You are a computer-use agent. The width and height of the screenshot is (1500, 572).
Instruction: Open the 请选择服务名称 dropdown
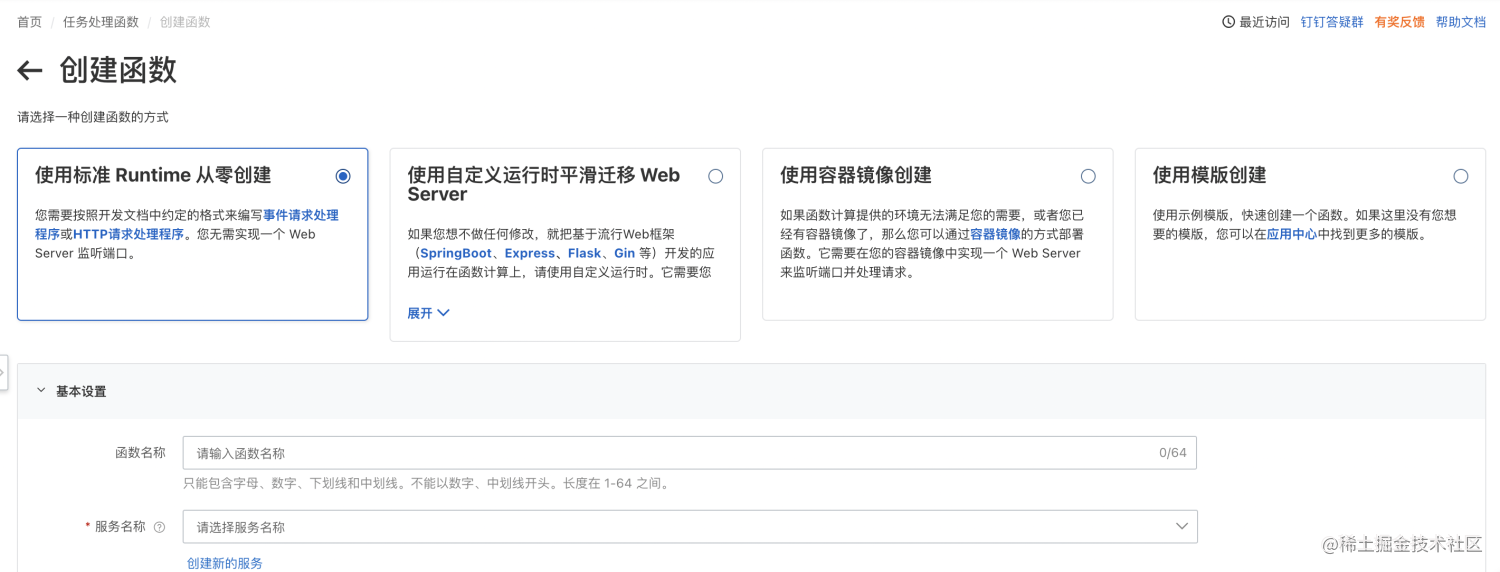click(690, 527)
